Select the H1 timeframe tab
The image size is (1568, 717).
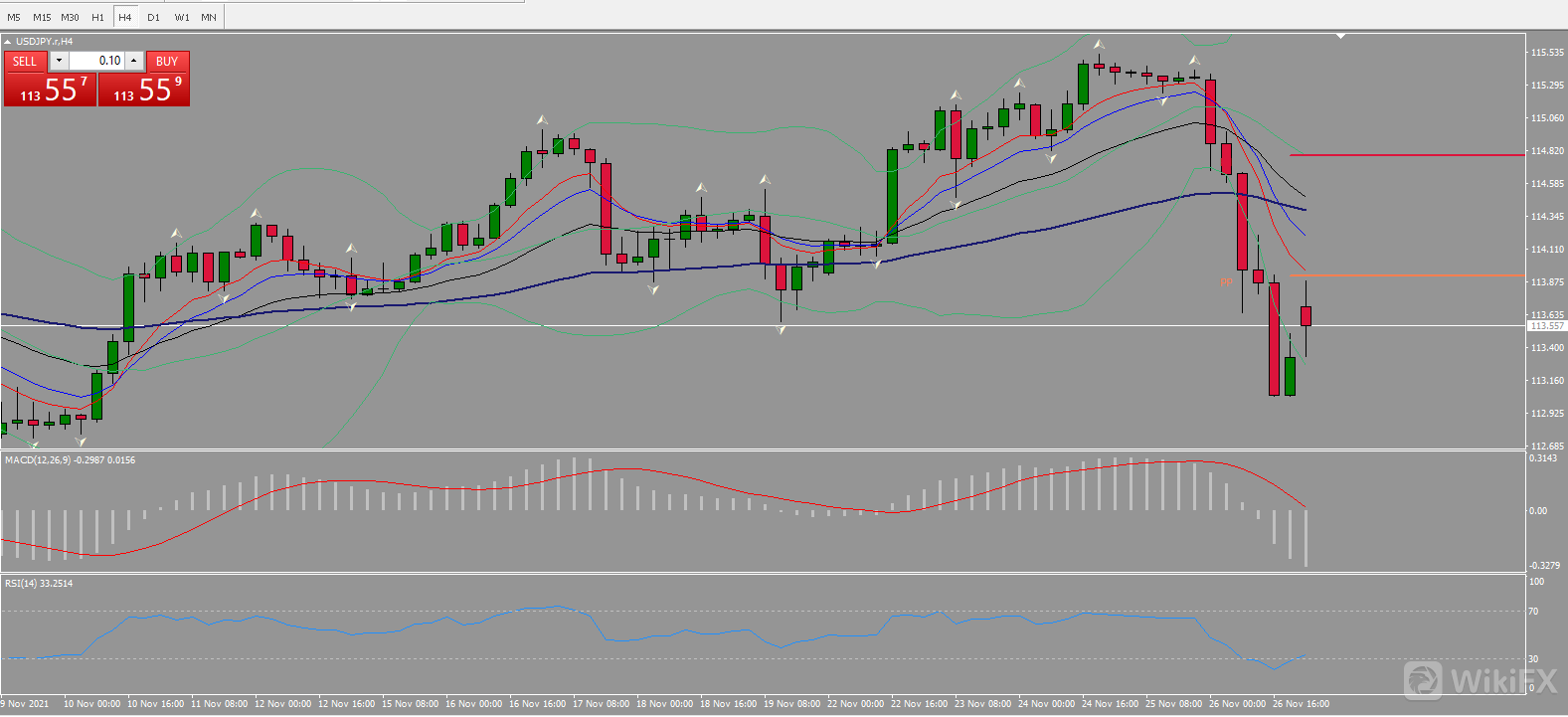[x=97, y=17]
